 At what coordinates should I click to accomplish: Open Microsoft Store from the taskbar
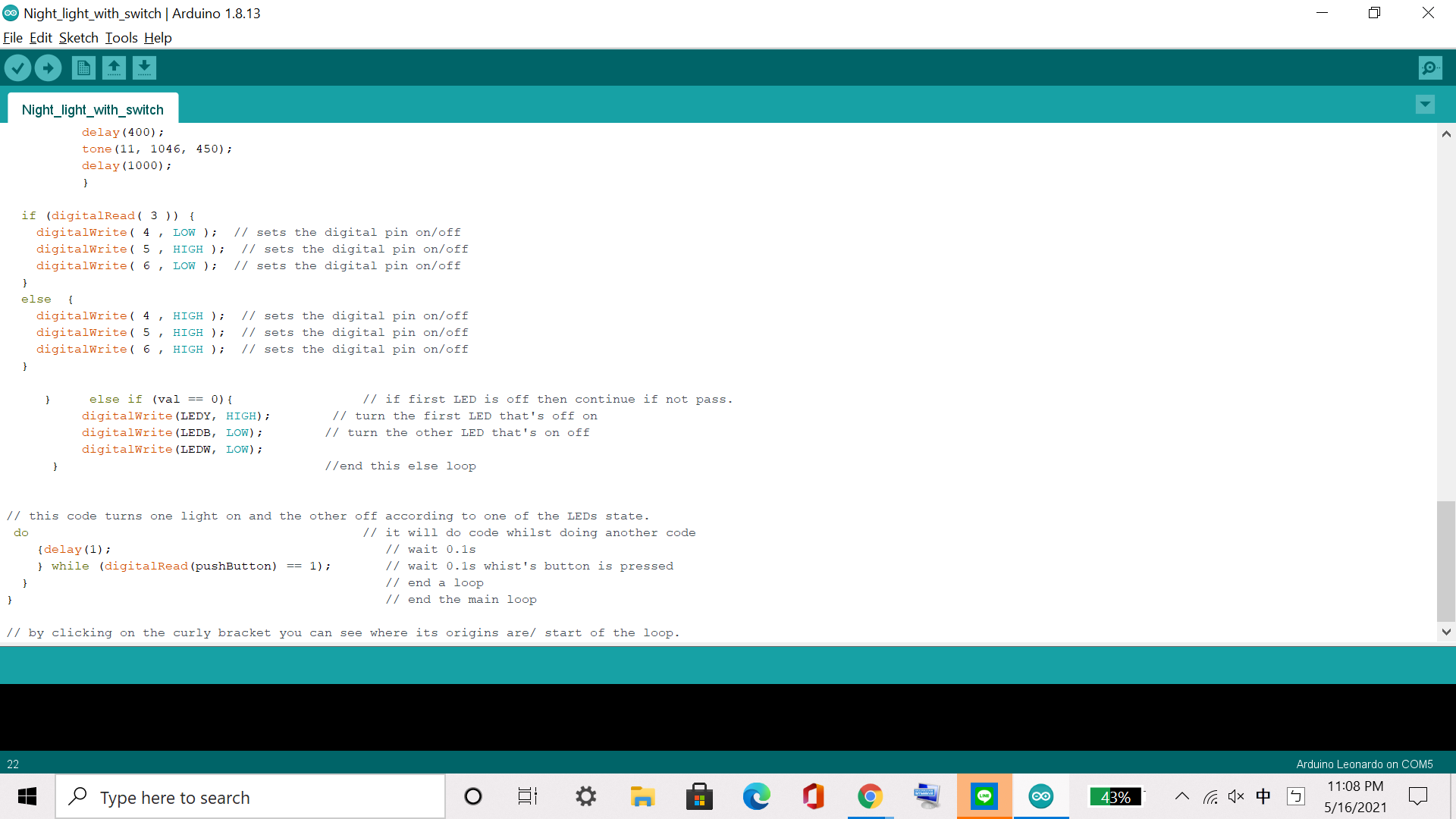699,796
